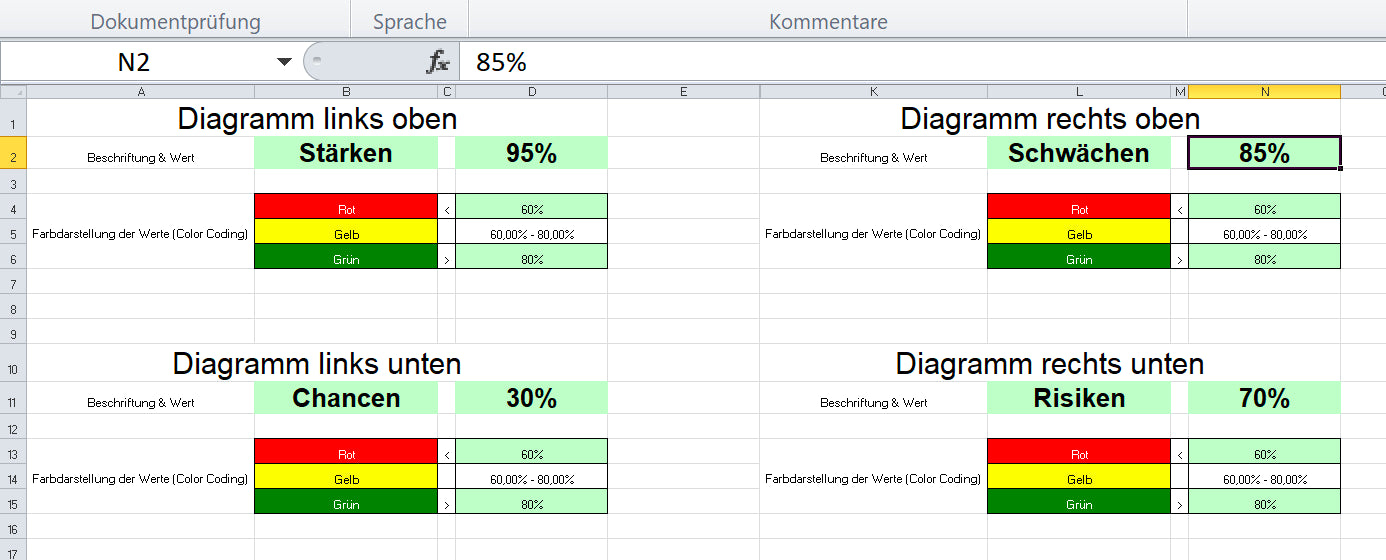Viewport: 1386px width, 560px height.
Task: Select all cells with the corner button
Action: coord(13,92)
